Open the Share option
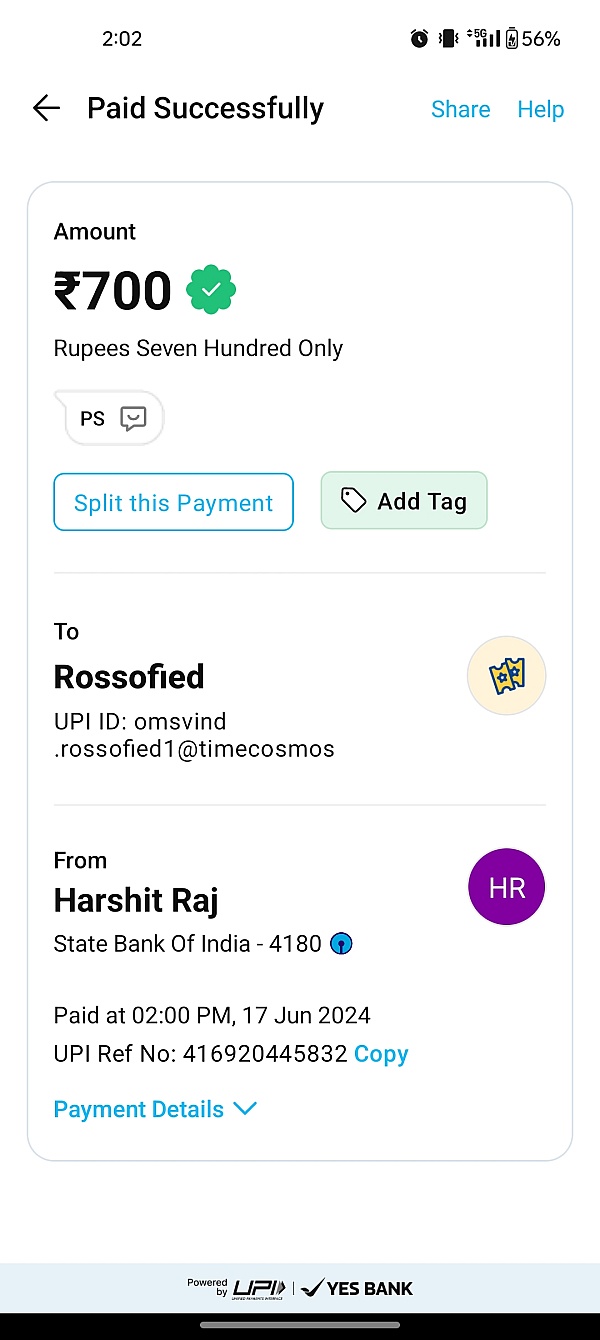This screenshot has height=1340, width=600. [460, 109]
